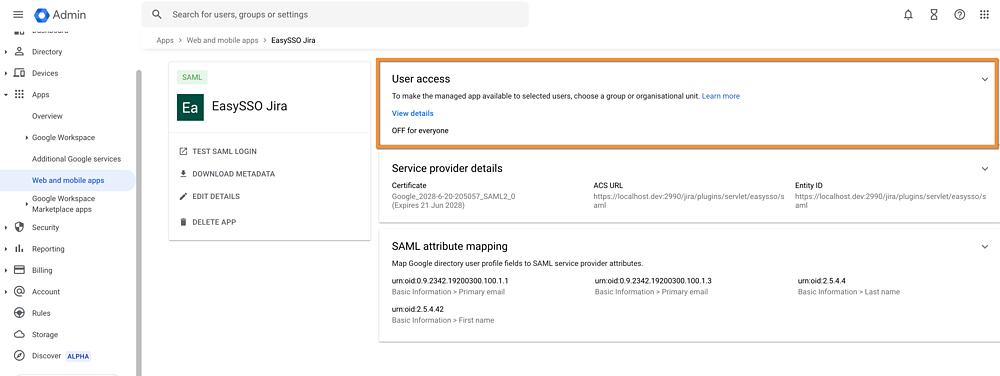Viewport: 1000px width, 376px height.
Task: Open Additional Google services menu item
Action: [x=76, y=159]
